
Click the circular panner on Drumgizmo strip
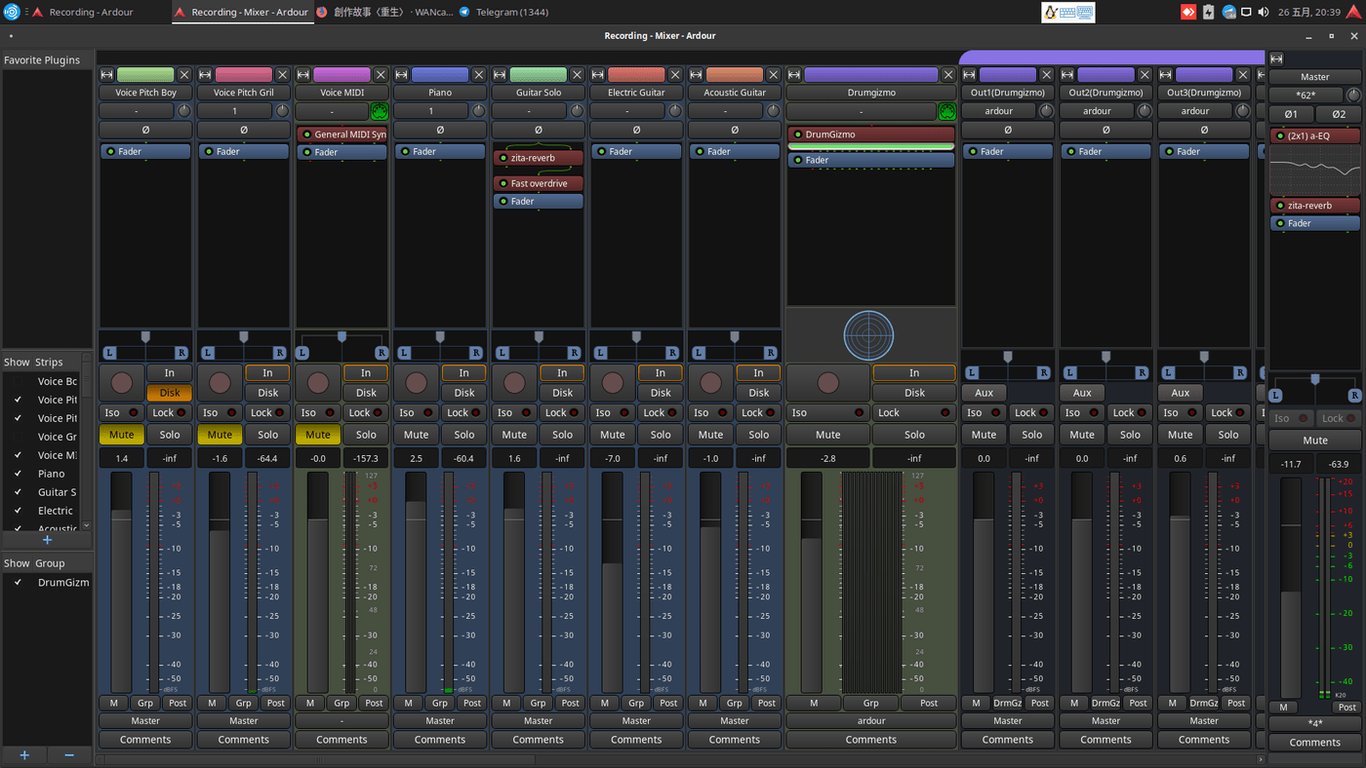869,336
